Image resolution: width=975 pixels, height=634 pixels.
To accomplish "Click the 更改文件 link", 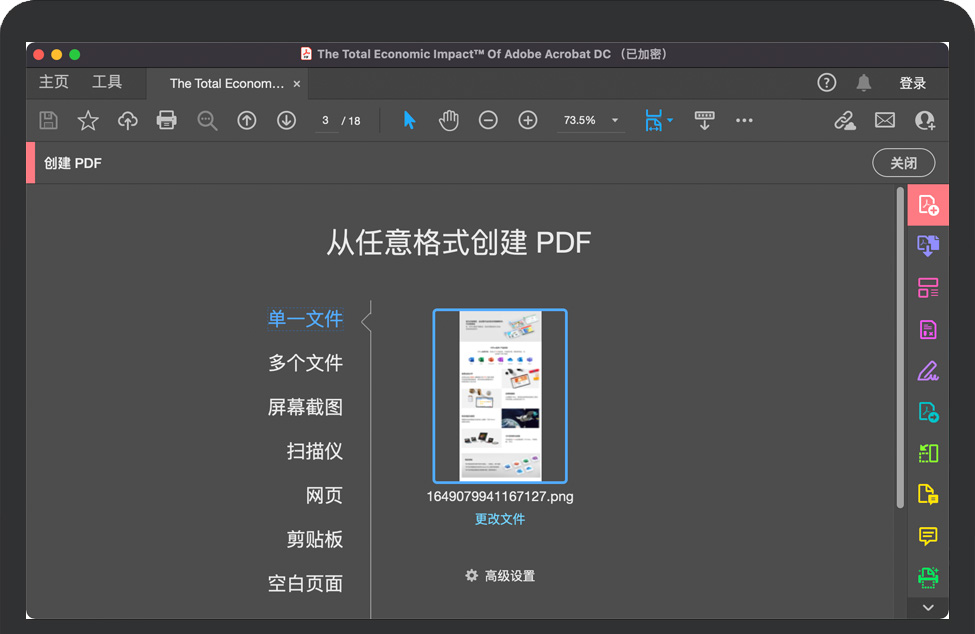I will coord(500,519).
